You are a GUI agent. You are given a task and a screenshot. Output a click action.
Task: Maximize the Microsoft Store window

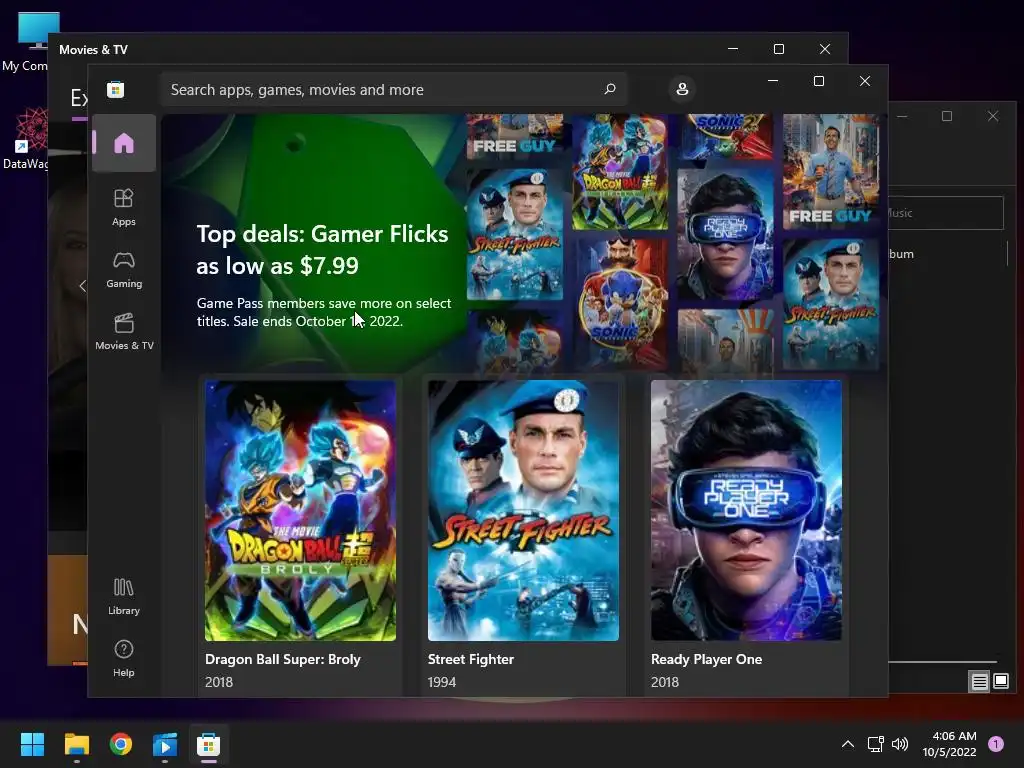pyautogui.click(x=818, y=81)
